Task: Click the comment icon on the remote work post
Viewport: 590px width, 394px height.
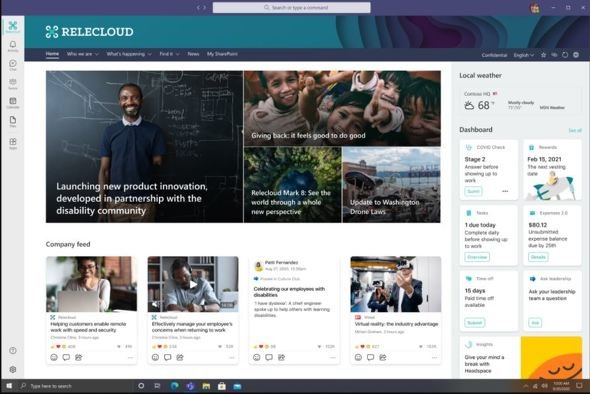Action: point(66,357)
